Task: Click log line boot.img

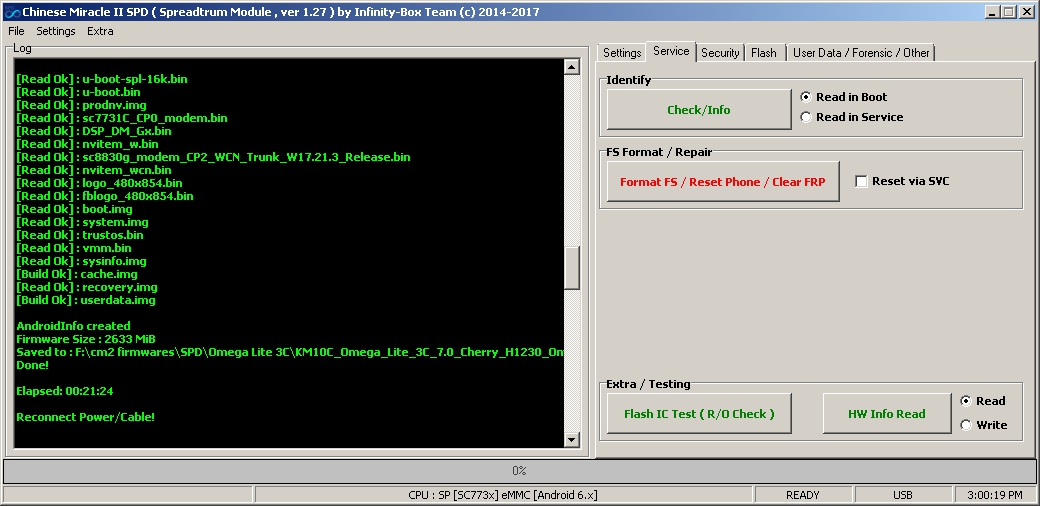Action: (74, 209)
